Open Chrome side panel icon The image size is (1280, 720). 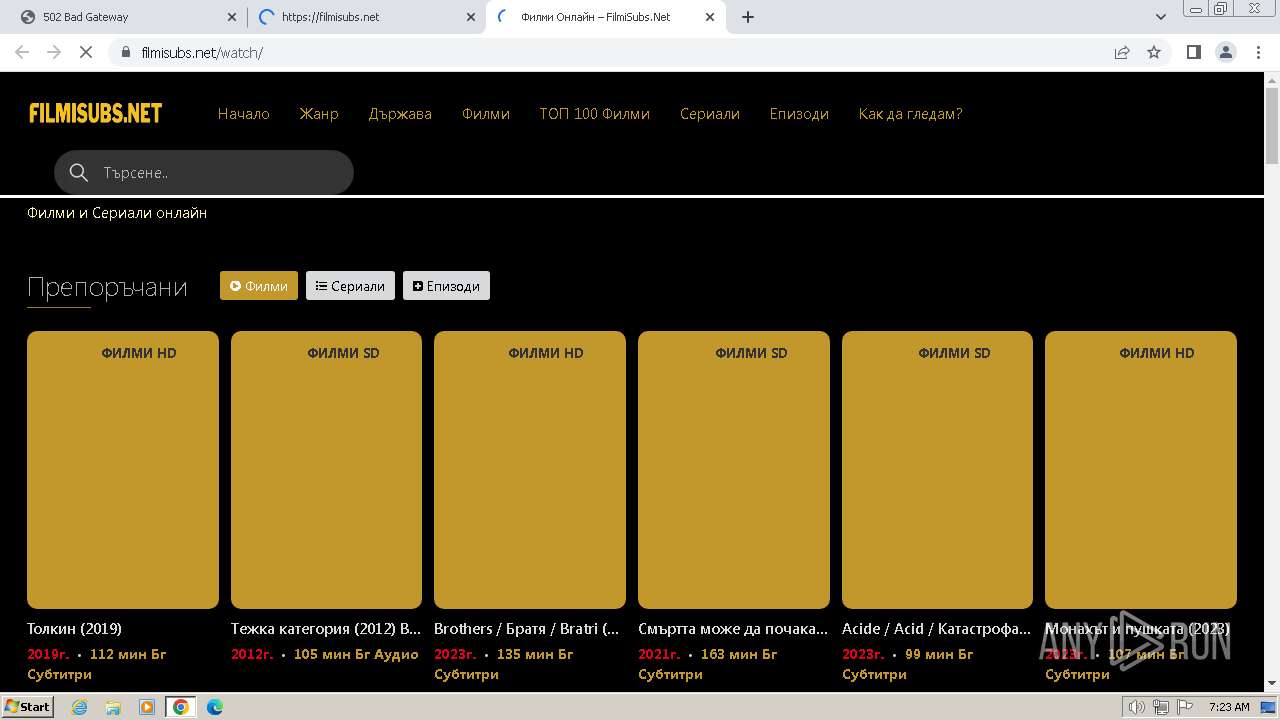[1194, 52]
